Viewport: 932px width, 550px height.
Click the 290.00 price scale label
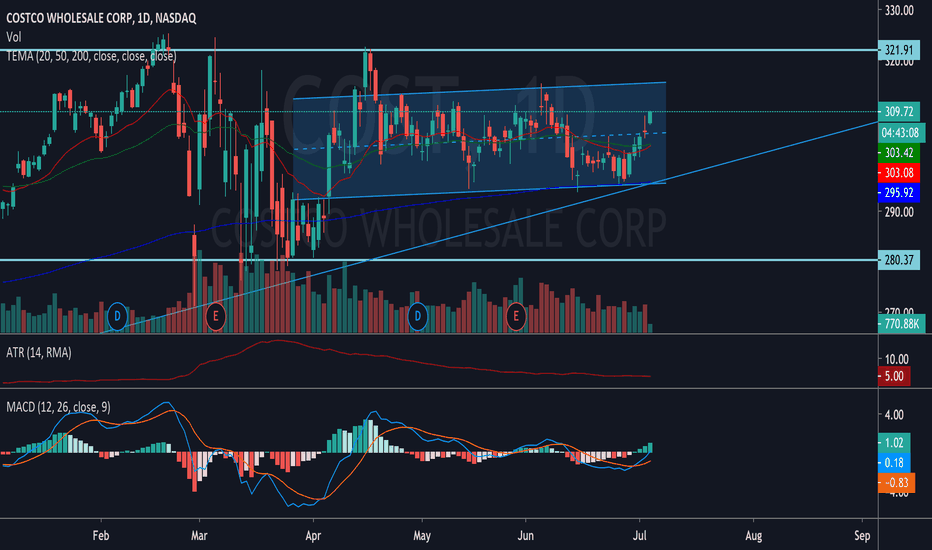click(899, 212)
